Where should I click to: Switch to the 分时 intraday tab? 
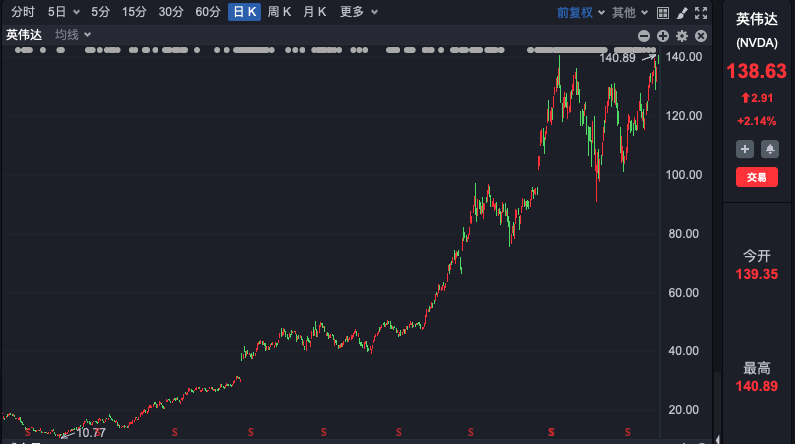coord(23,12)
